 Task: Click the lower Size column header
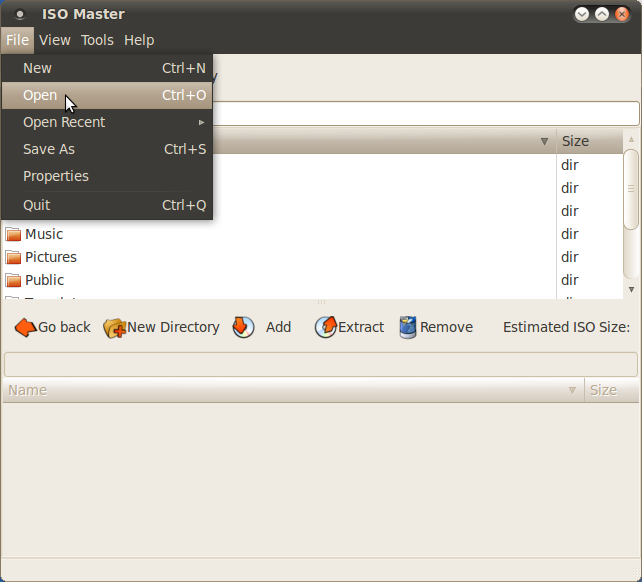pyautogui.click(x=611, y=390)
